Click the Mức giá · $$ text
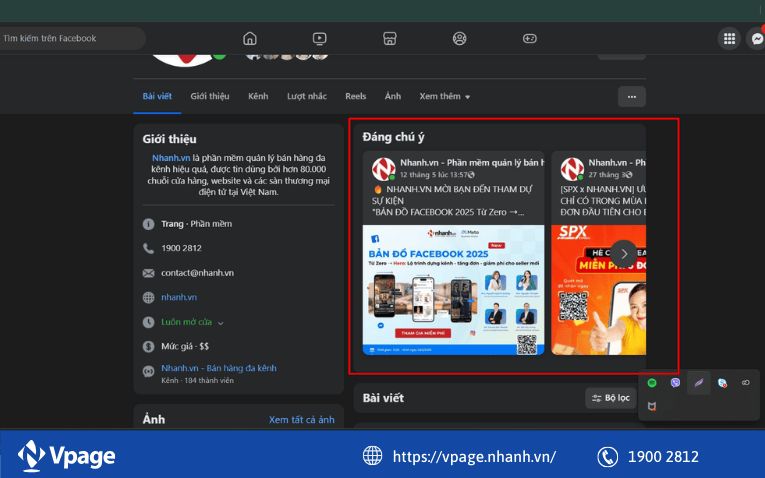This screenshot has height=478, width=765. pyautogui.click(x=185, y=346)
